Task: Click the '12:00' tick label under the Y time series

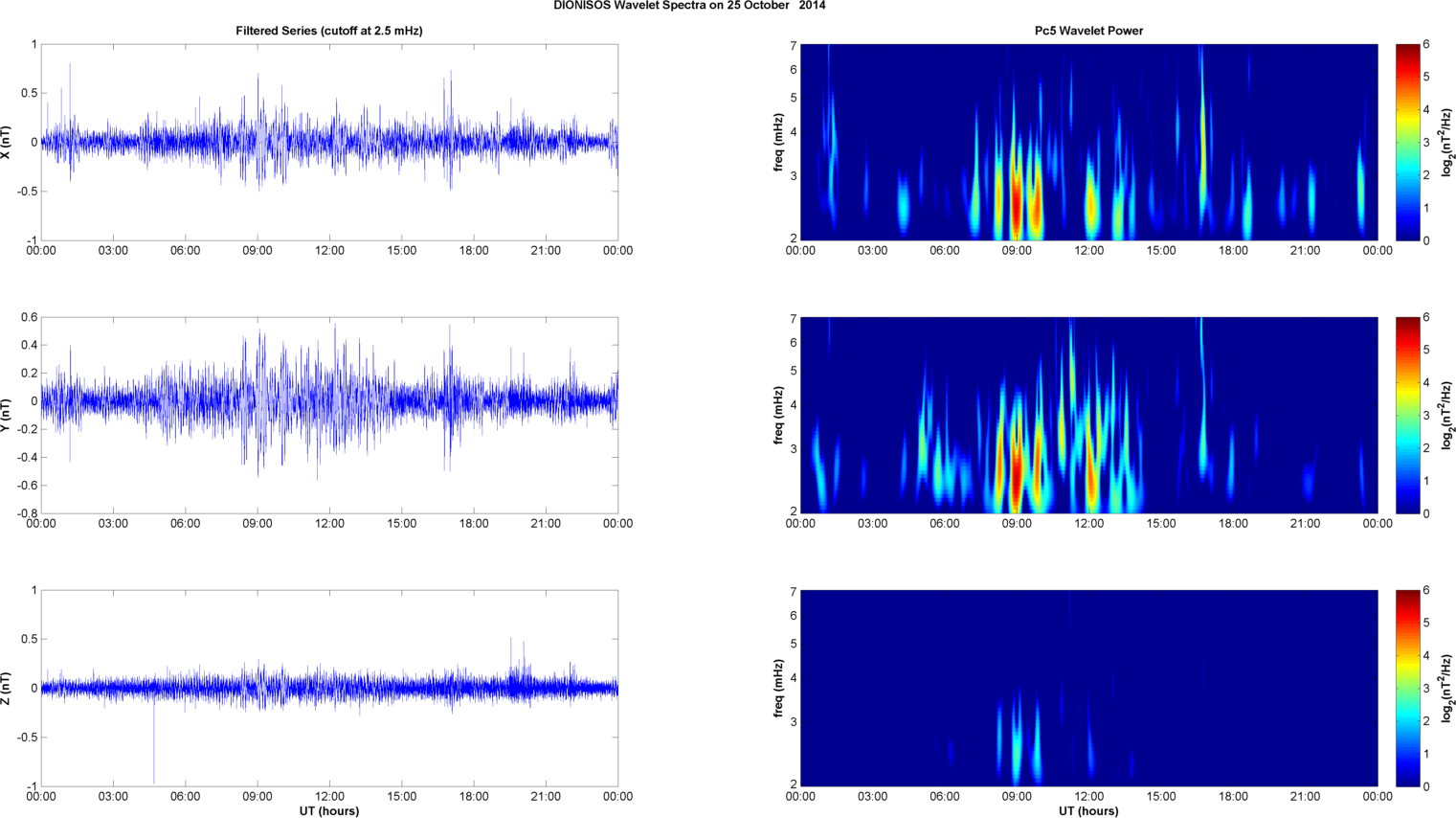Action: pos(330,524)
